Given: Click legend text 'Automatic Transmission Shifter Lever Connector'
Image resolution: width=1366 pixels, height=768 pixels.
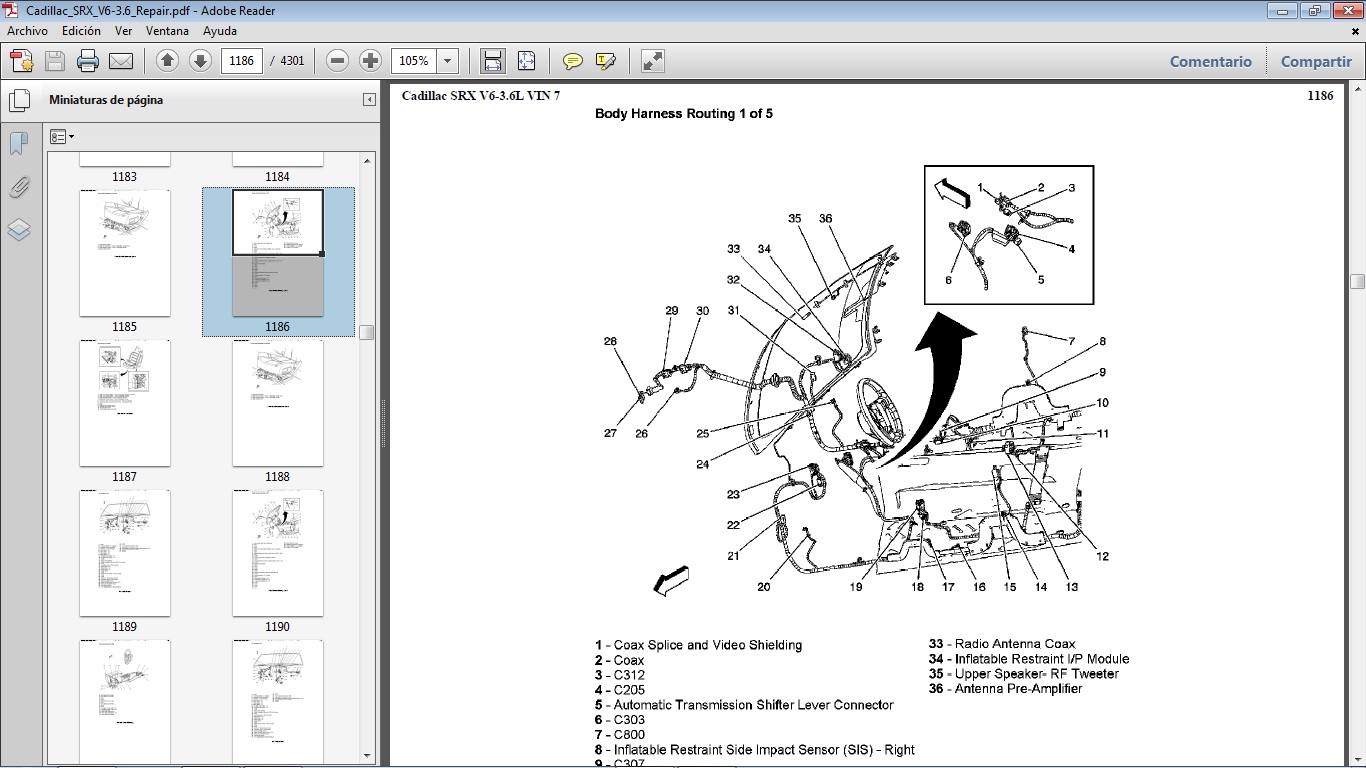Looking at the screenshot, I should pos(754,705).
